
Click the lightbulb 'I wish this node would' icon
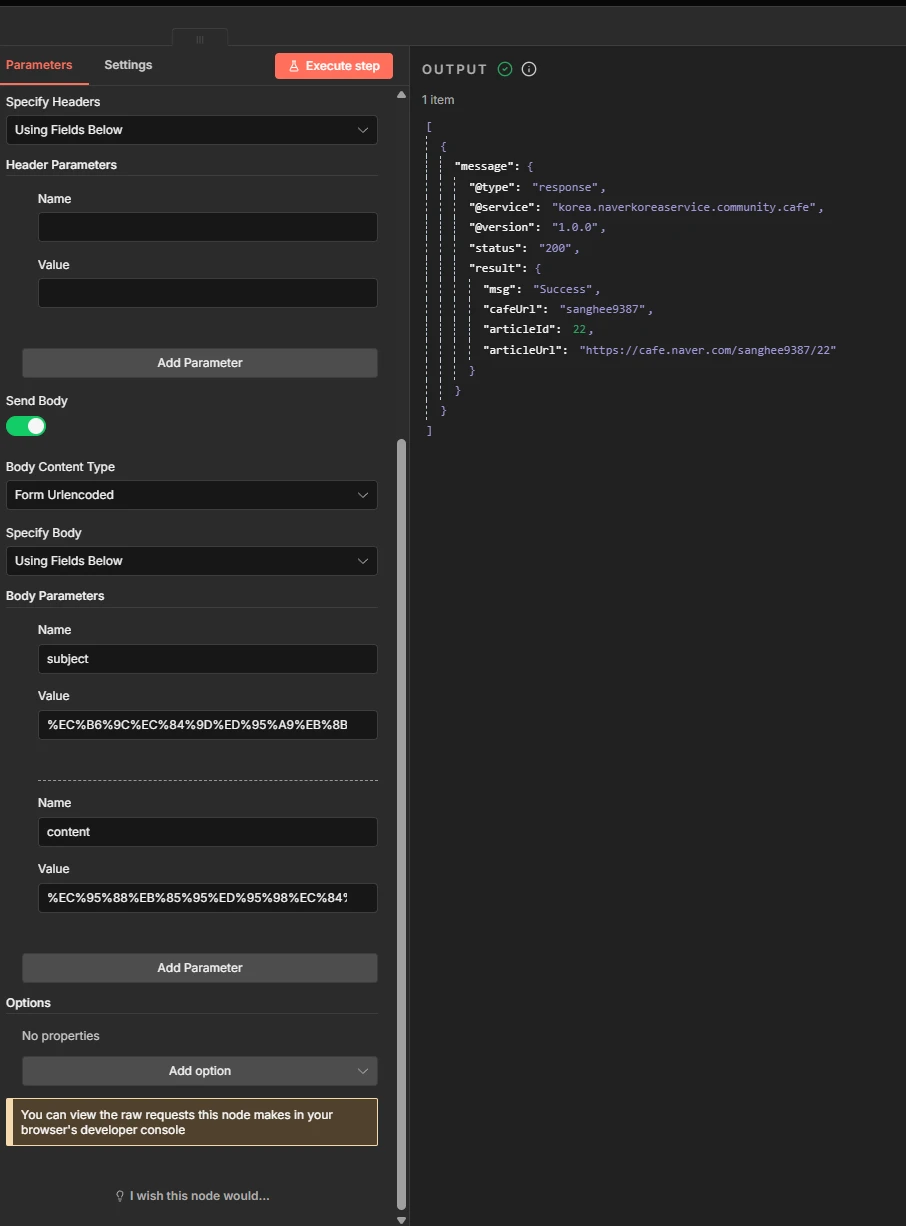coord(120,1196)
